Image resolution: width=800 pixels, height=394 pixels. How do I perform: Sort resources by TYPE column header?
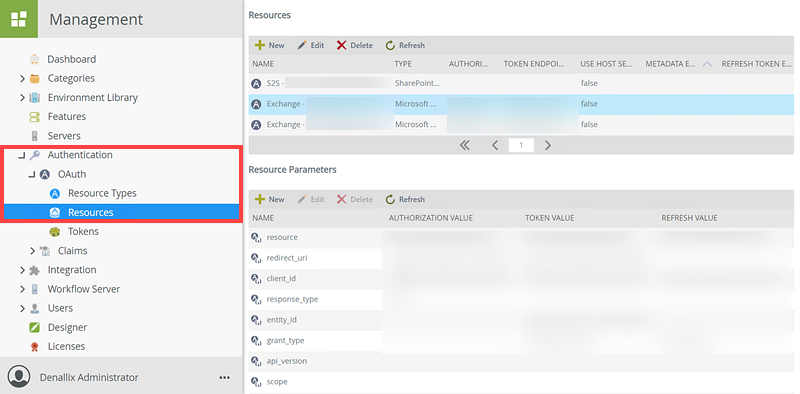click(x=403, y=64)
